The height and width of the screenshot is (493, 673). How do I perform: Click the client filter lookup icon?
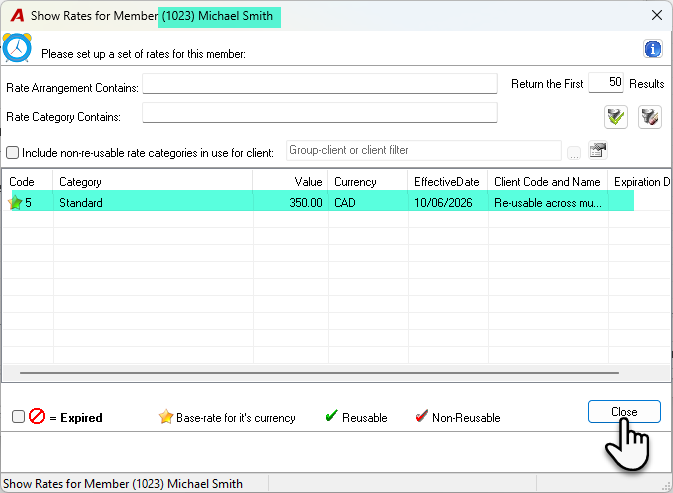click(x=597, y=151)
